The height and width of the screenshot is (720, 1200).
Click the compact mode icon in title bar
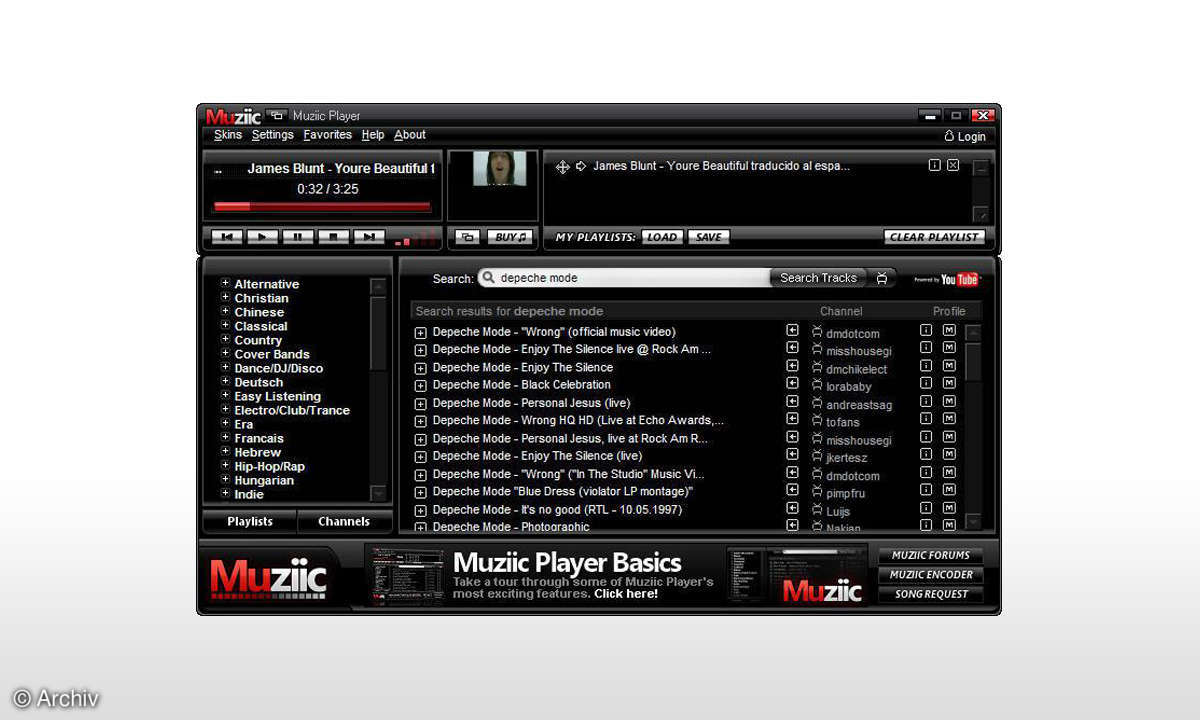pos(277,115)
